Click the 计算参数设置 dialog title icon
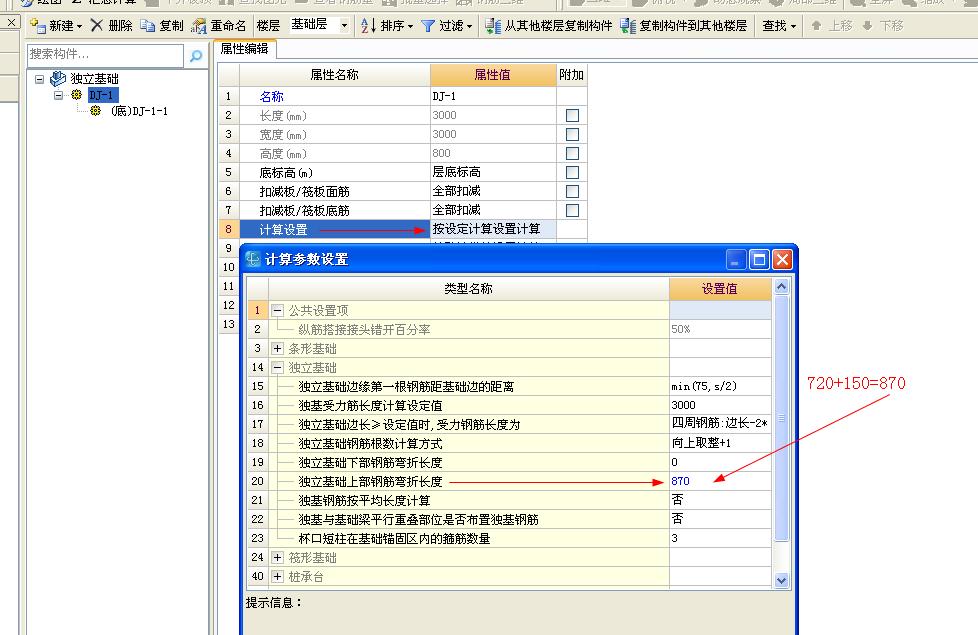The image size is (978, 635). (x=253, y=259)
